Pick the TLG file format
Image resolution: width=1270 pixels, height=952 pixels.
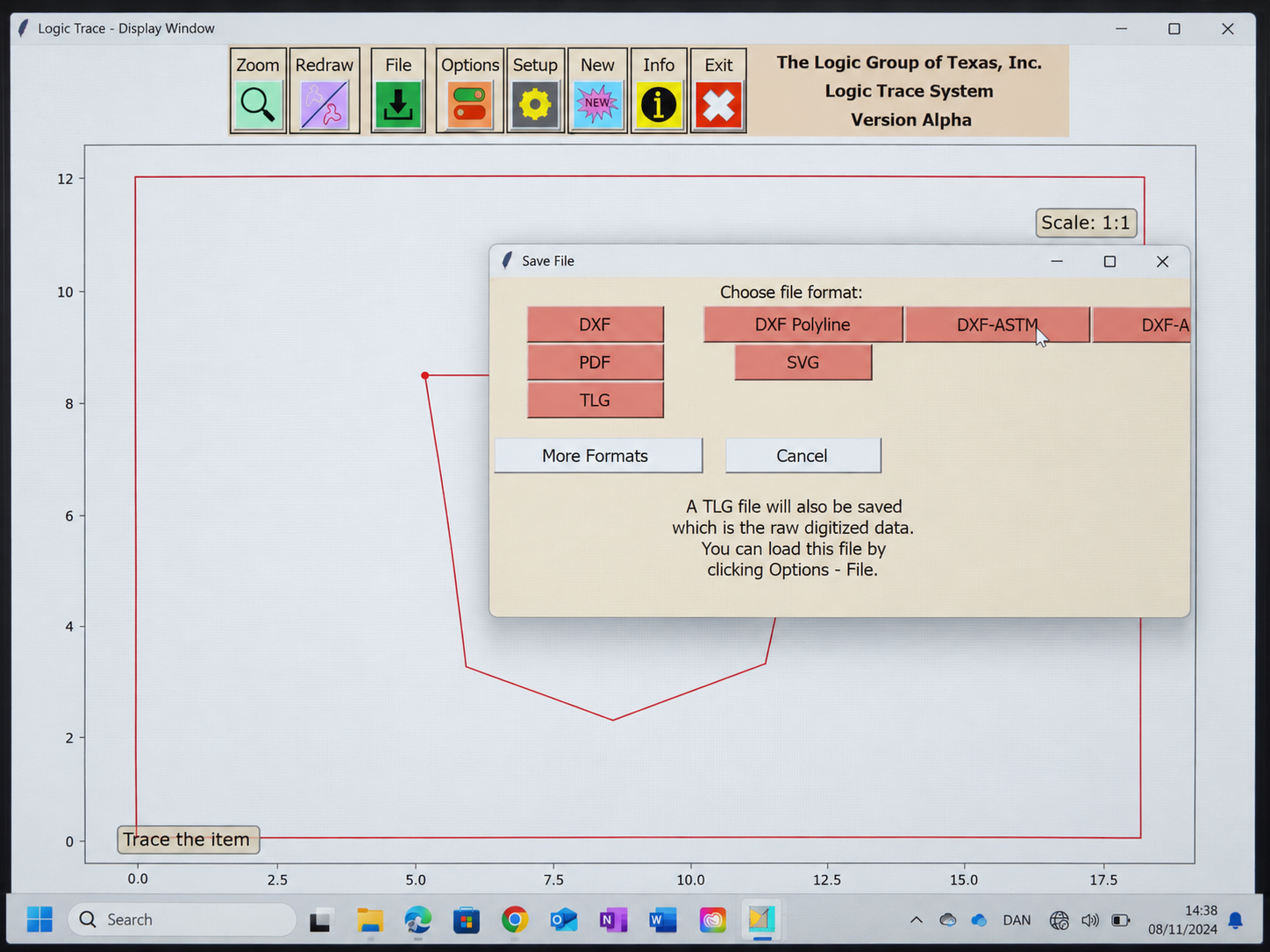tap(595, 400)
